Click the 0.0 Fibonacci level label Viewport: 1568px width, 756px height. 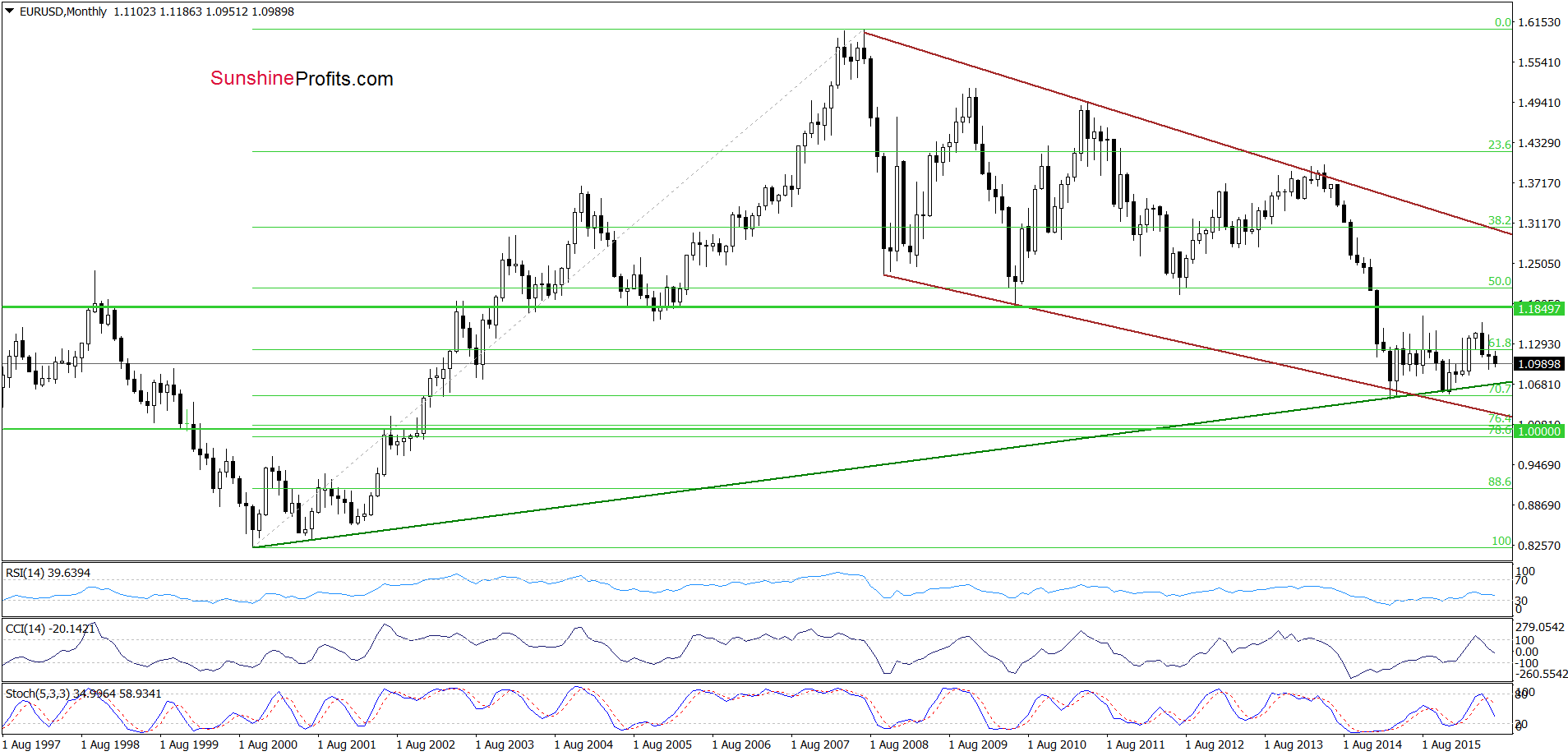(1502, 23)
